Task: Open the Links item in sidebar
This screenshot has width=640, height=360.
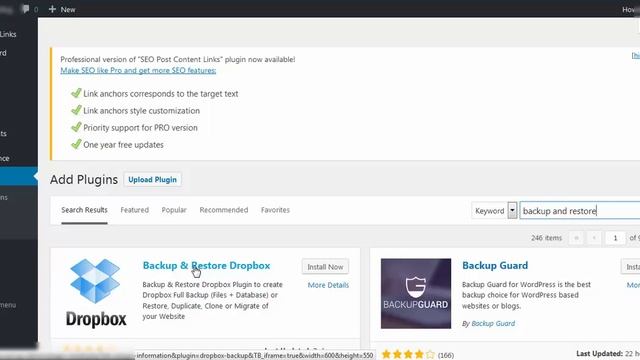Action: coord(8,34)
